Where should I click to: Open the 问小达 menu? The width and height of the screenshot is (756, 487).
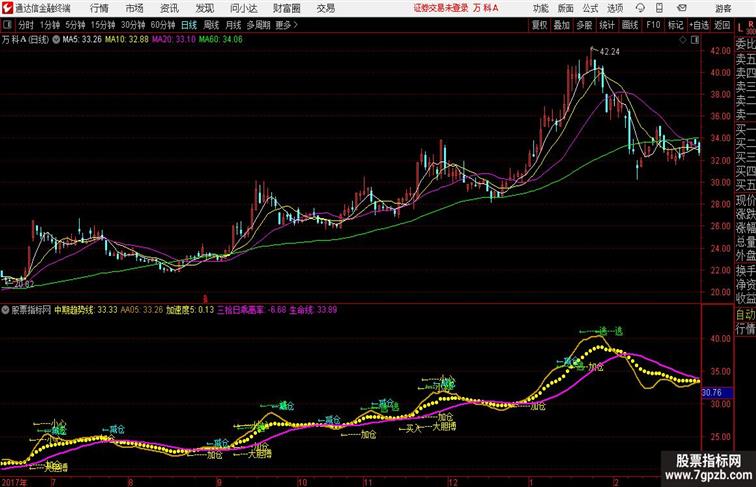point(243,8)
